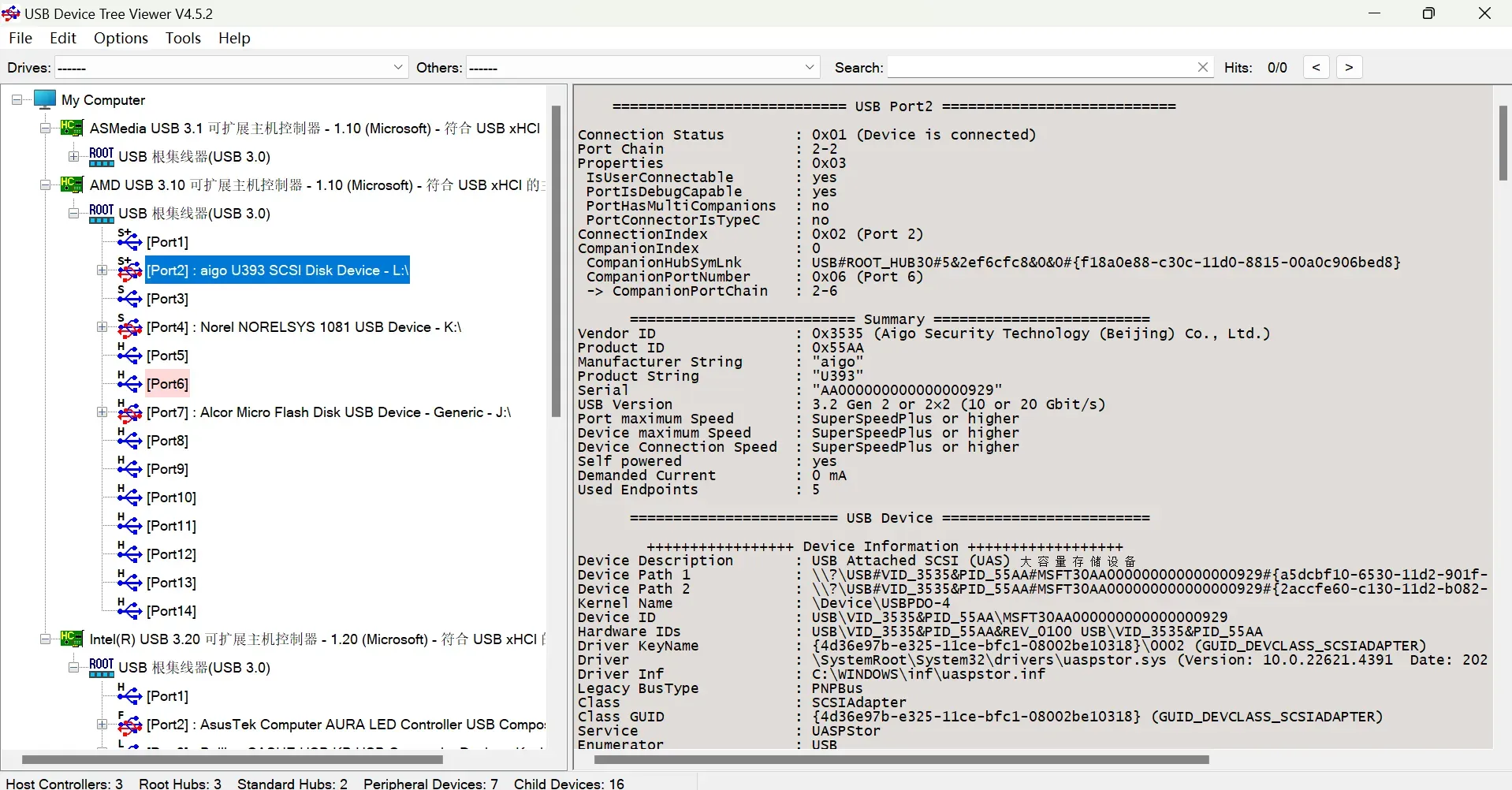The height and width of the screenshot is (790, 1512).
Task: Click the USB icon beside [Port9]
Action: coord(129,468)
